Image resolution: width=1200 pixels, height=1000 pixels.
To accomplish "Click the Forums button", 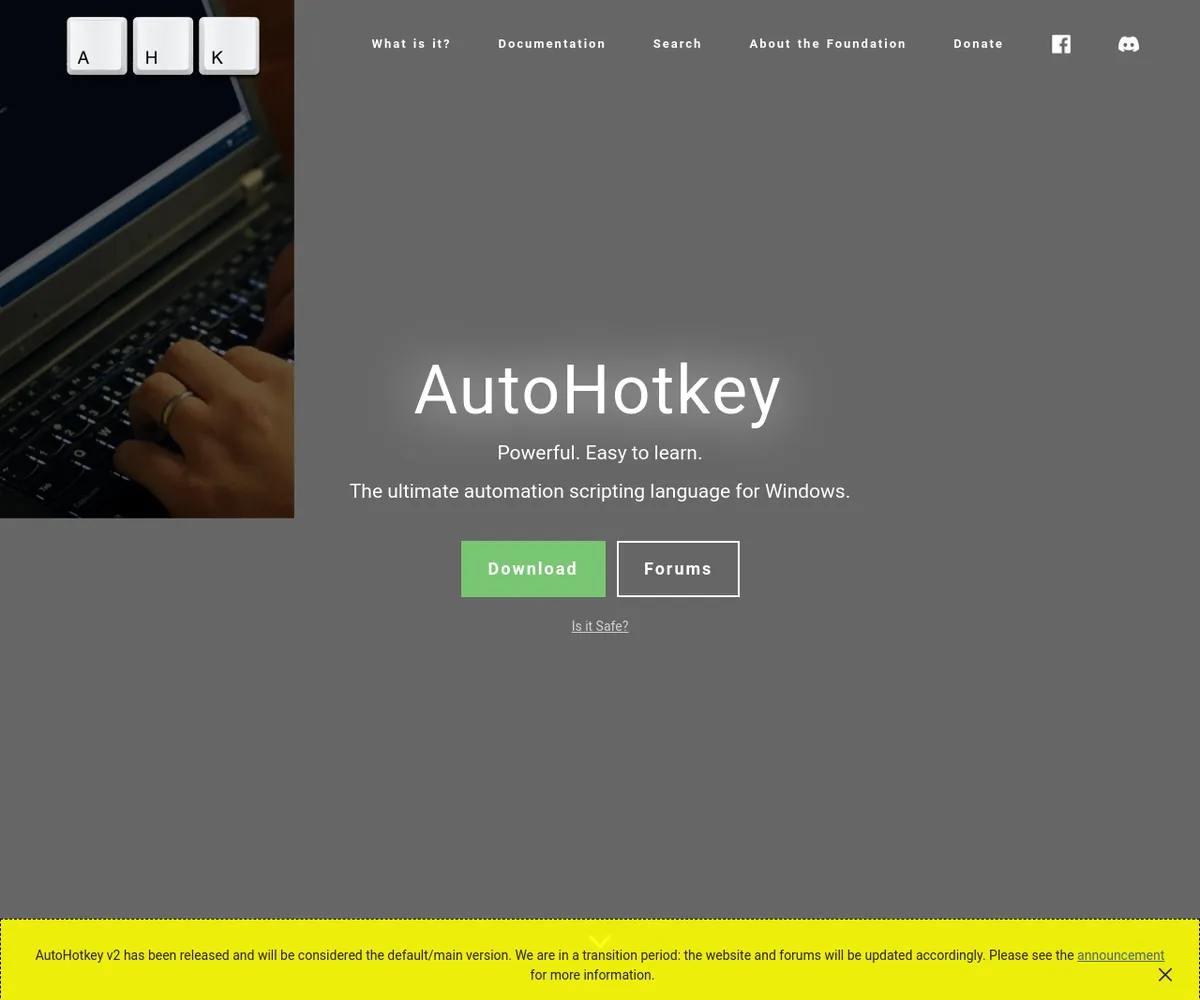I will point(678,569).
